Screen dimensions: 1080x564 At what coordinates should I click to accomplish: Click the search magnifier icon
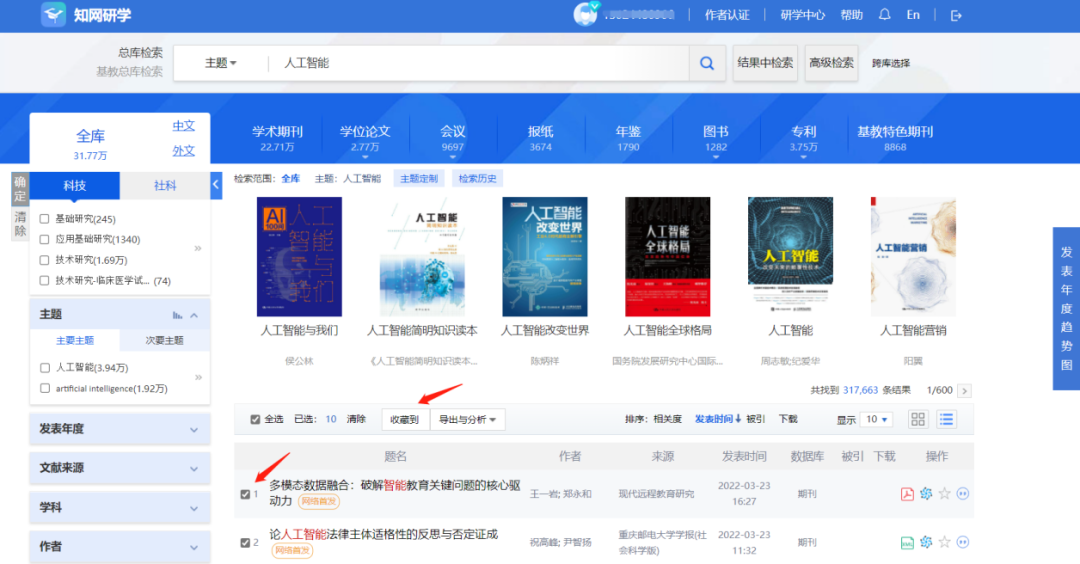tap(707, 63)
